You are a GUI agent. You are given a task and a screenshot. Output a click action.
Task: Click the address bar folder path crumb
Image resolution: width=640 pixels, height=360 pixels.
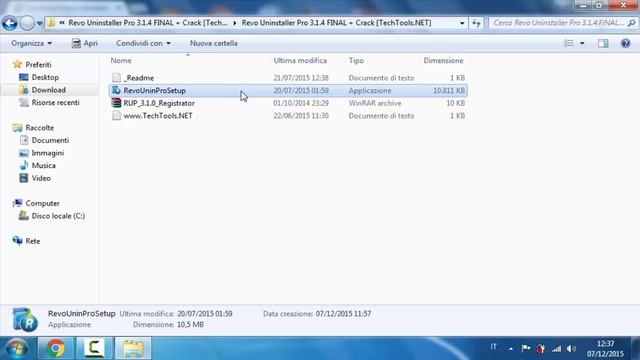tap(336, 23)
